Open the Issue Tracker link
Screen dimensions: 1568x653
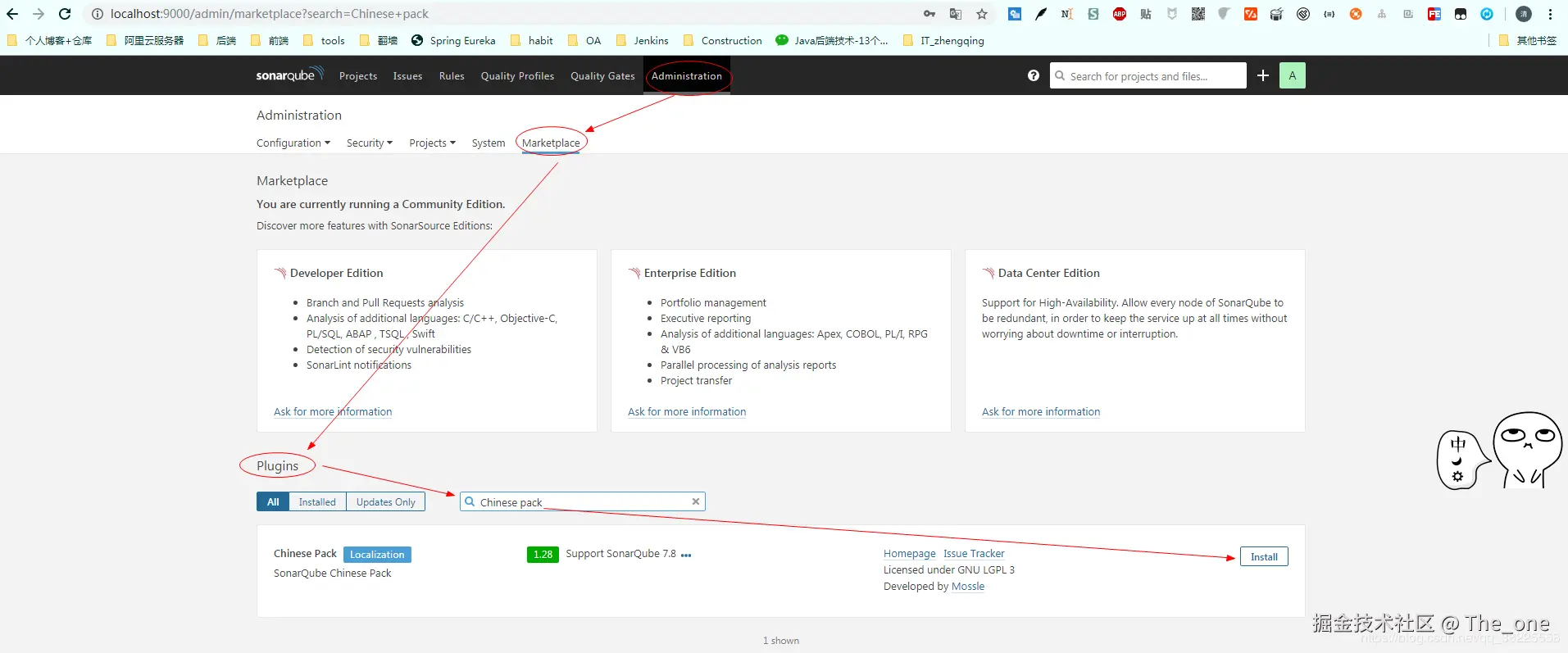coord(974,554)
